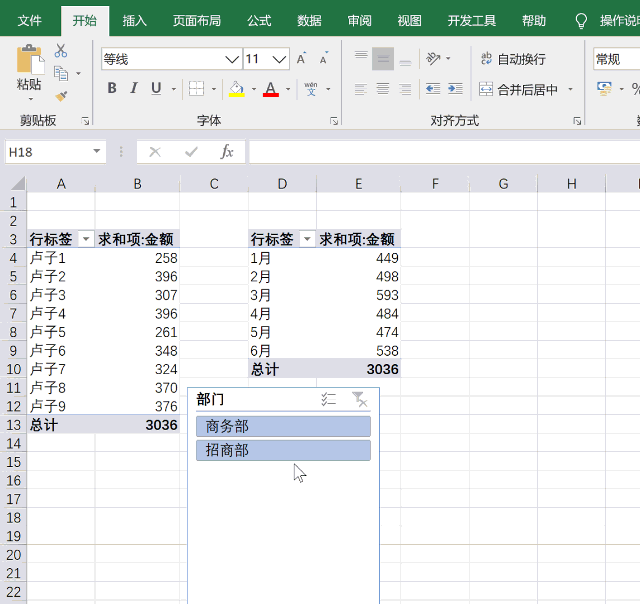Confirm the formula bar entry
Screen dimensions: 640x604
point(191,152)
